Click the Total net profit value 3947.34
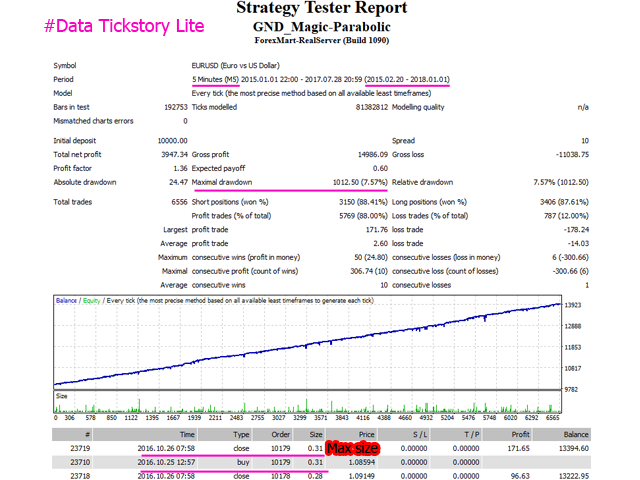 174,154
